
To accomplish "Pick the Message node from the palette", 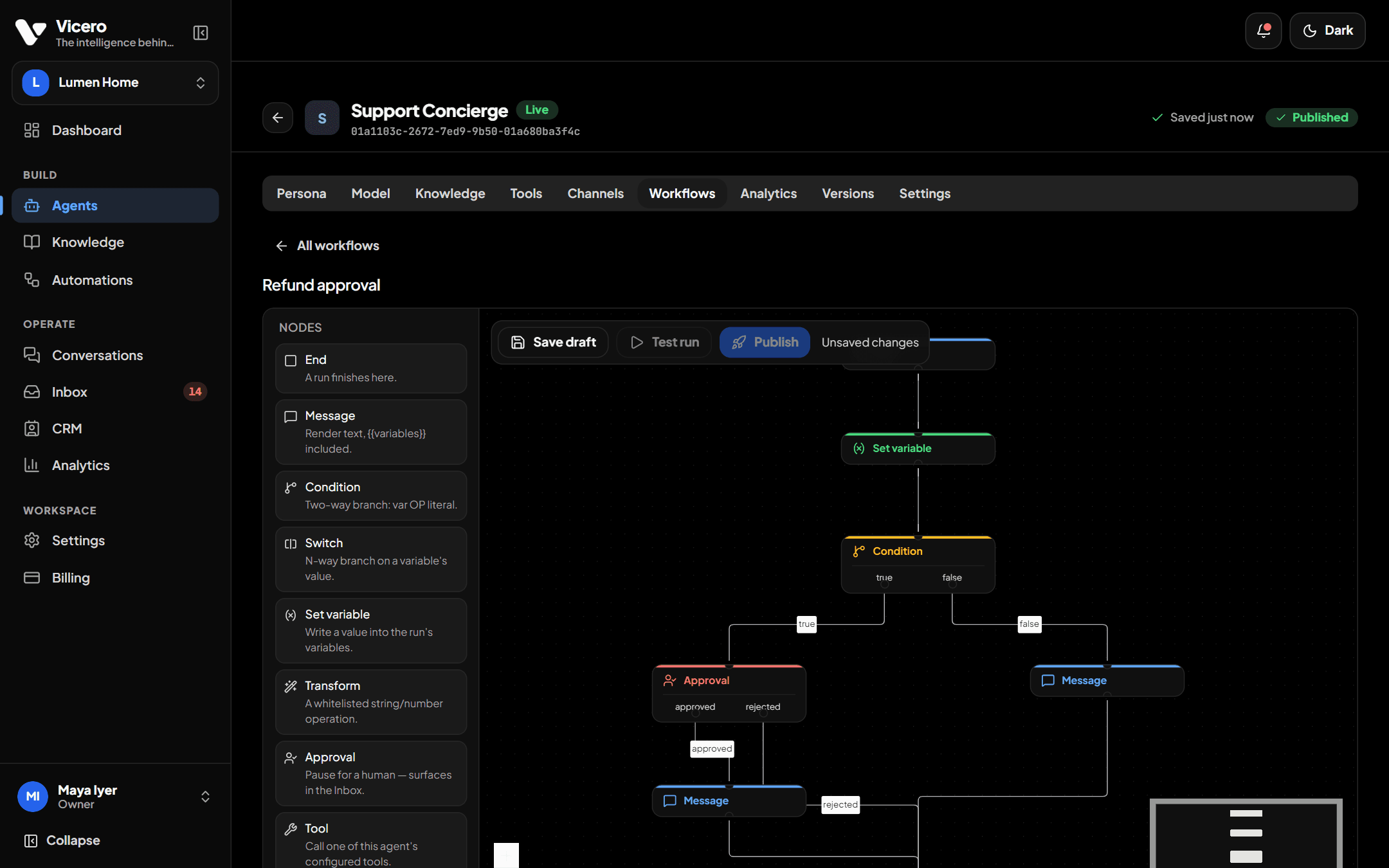I will click(x=371, y=432).
